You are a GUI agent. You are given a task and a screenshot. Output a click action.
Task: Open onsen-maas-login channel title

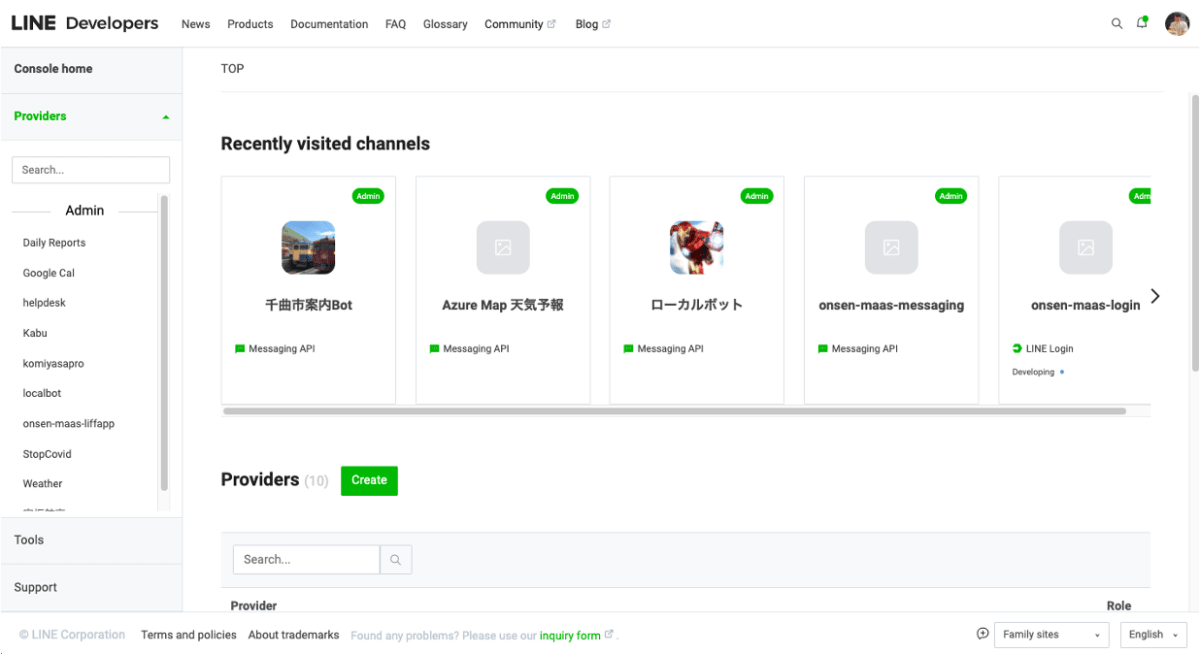tap(1085, 305)
